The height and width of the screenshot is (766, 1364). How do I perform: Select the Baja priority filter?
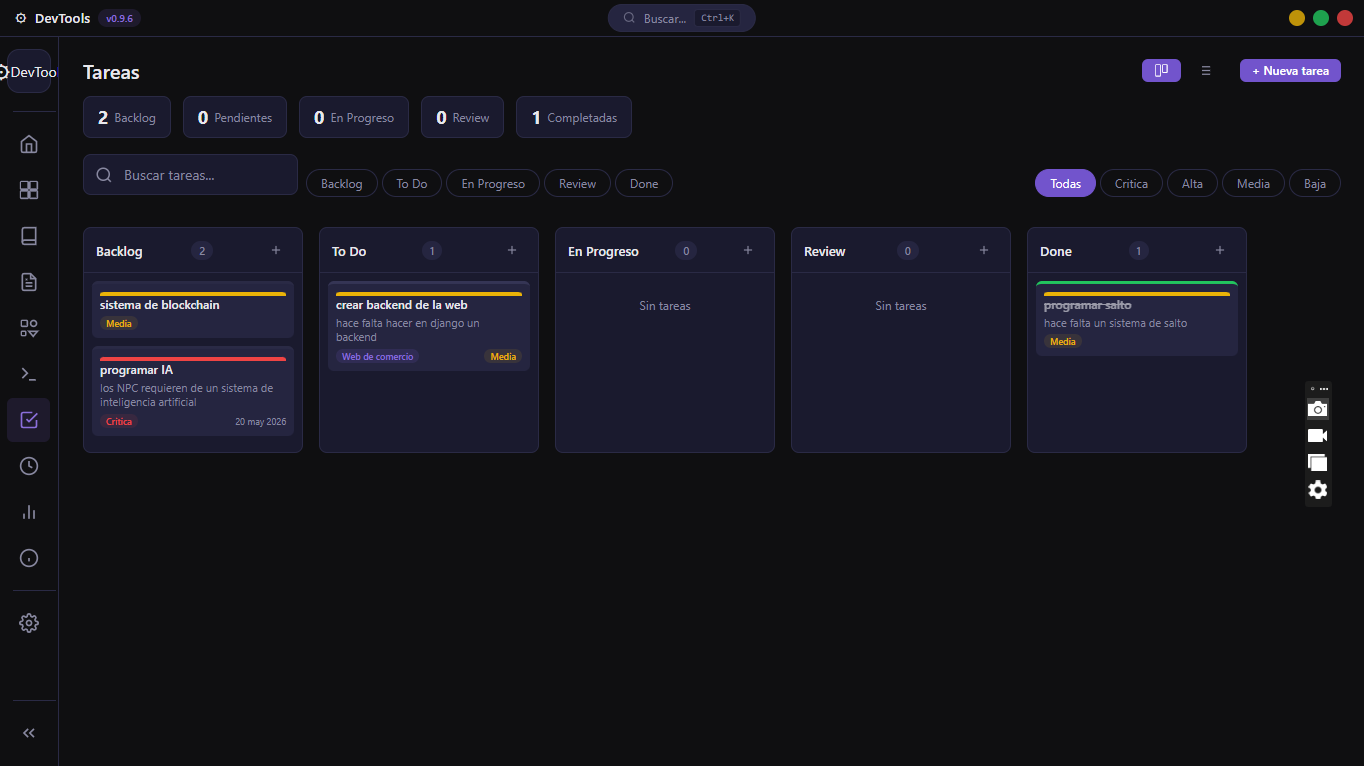(1315, 184)
